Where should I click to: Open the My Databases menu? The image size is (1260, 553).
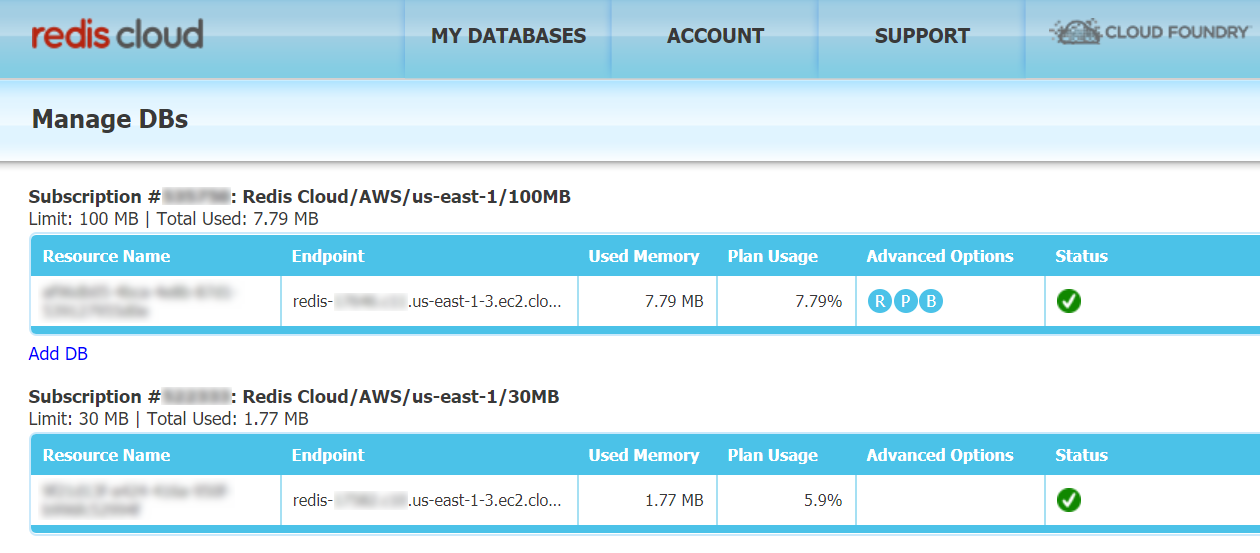508,36
